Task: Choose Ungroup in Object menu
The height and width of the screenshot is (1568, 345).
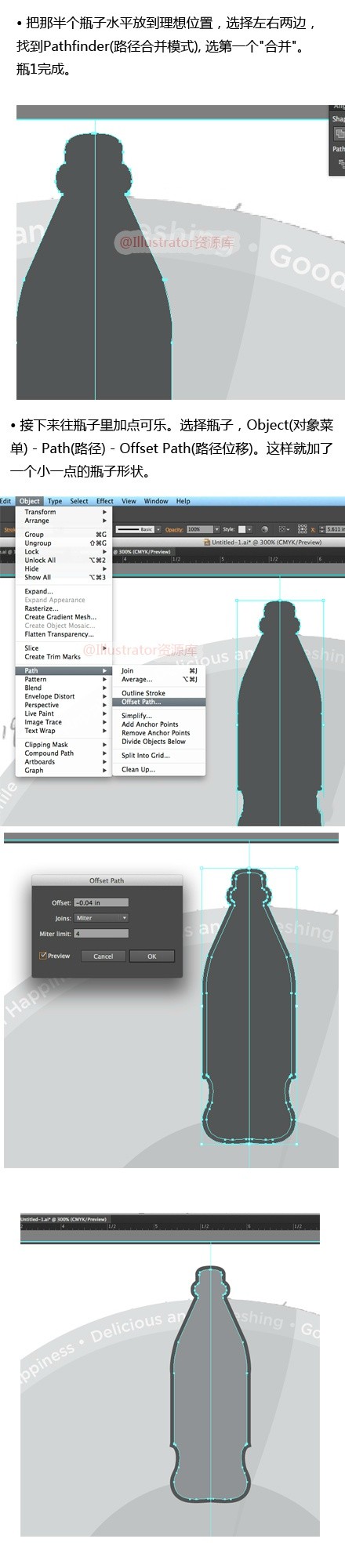Action: [x=64, y=543]
